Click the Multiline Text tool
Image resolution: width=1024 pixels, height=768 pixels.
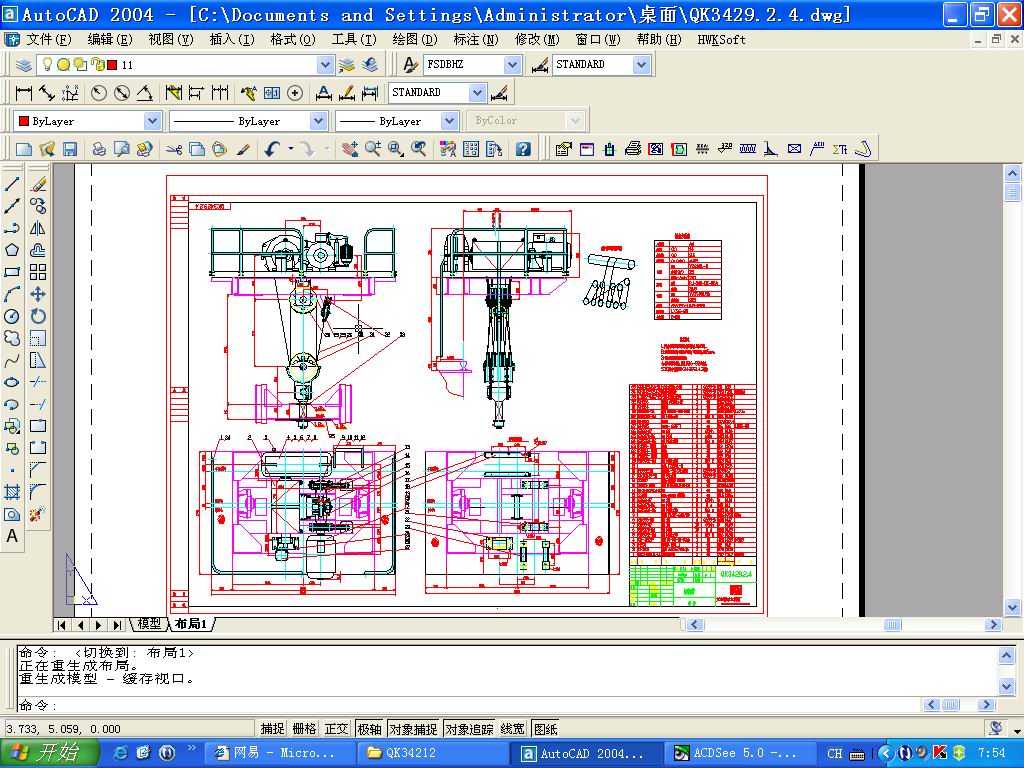click(12, 537)
